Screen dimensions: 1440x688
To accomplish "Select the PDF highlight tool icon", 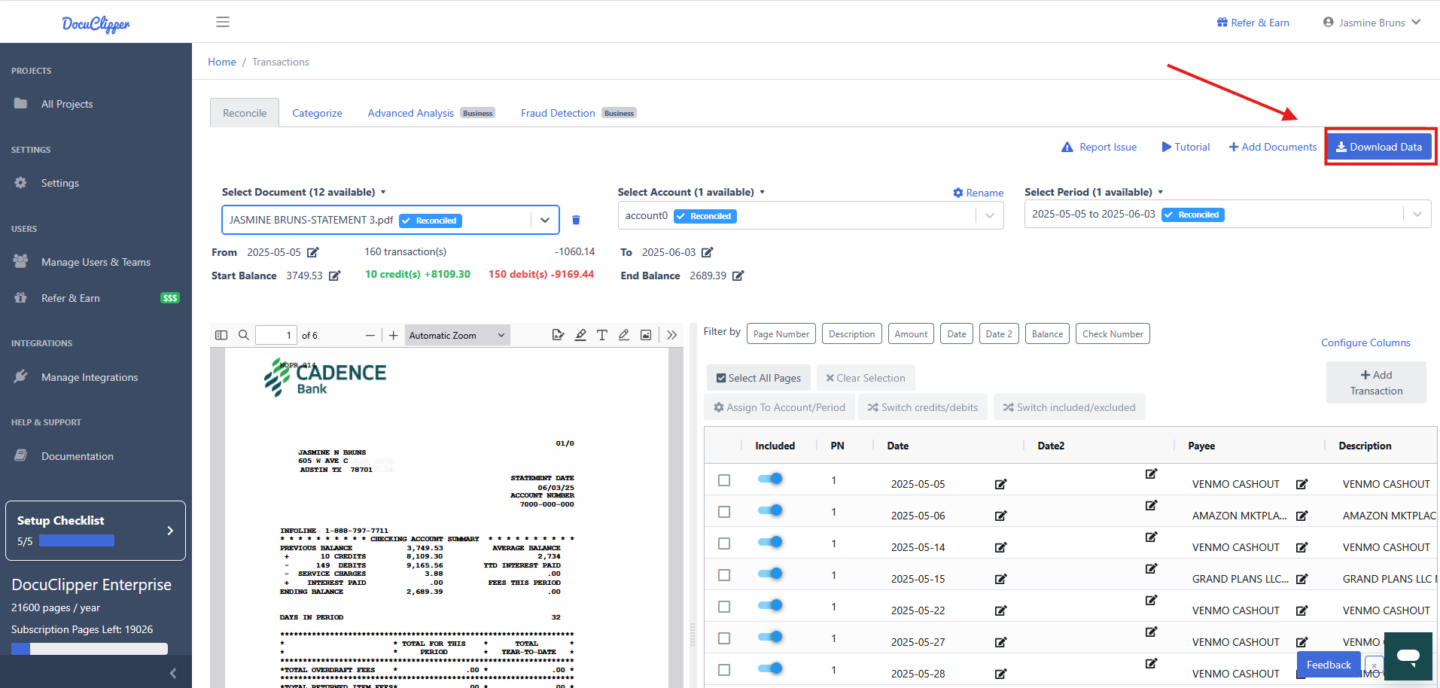I will (580, 335).
